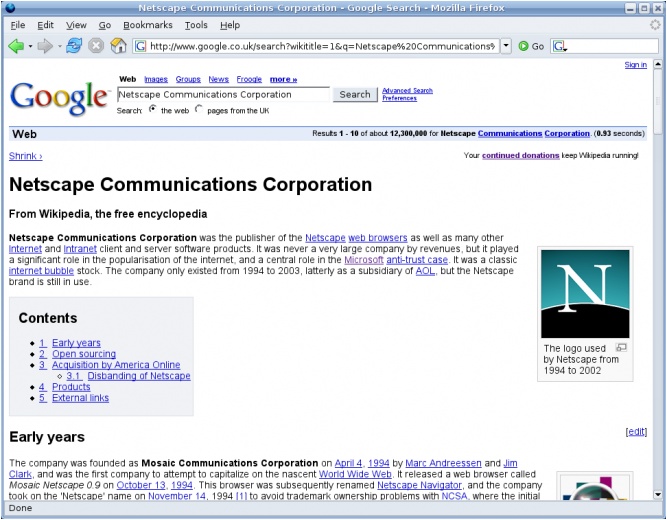Reload the page with the refresh icon
Screen dimensions: 667x520
point(75,46)
